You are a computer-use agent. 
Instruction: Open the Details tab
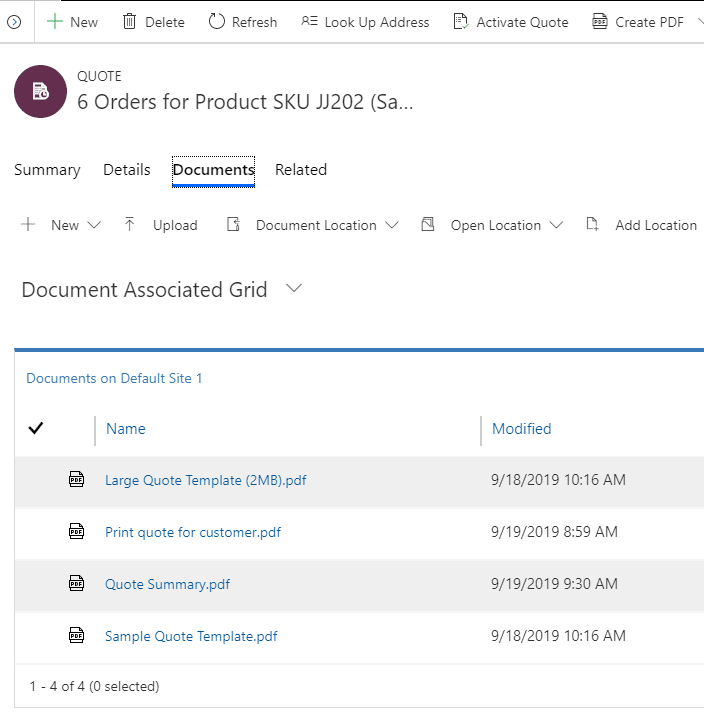(127, 170)
